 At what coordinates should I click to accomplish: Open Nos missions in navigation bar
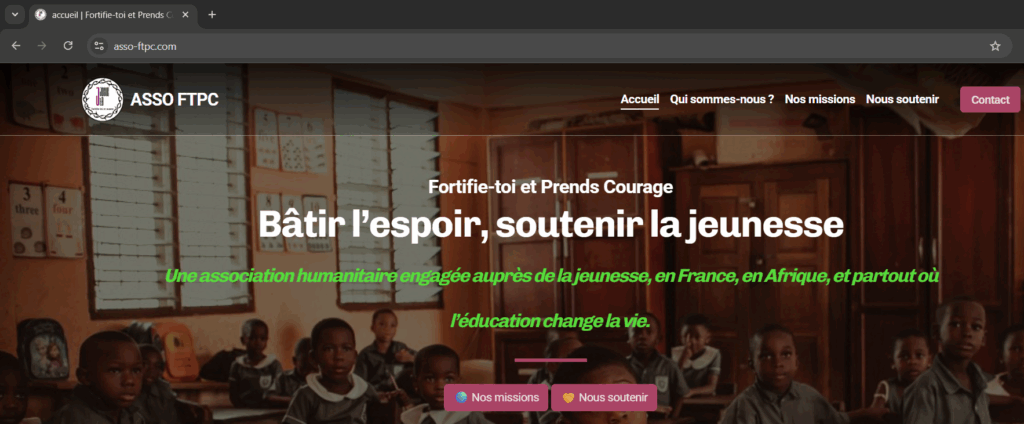click(x=820, y=99)
